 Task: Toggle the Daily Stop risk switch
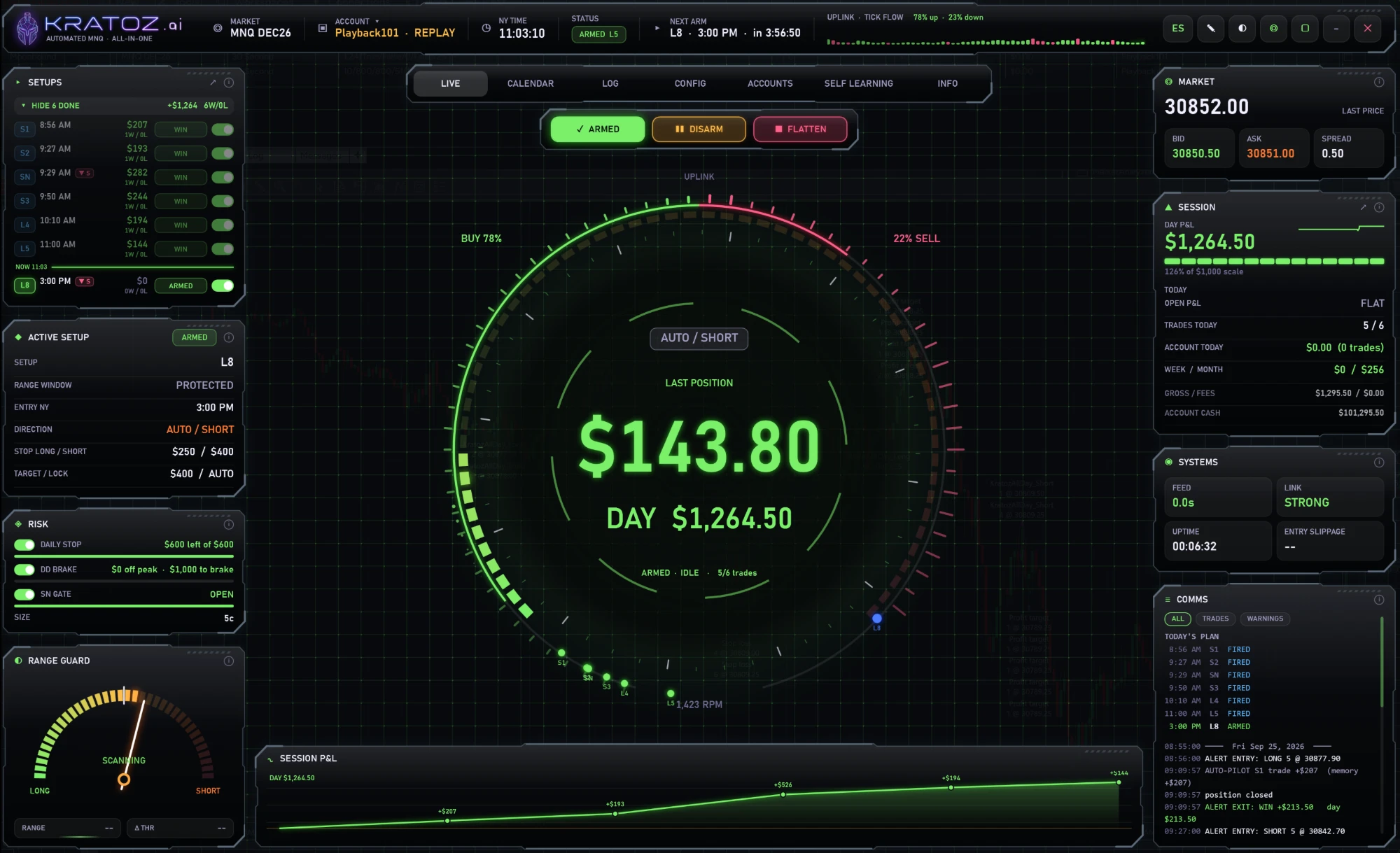click(24, 544)
